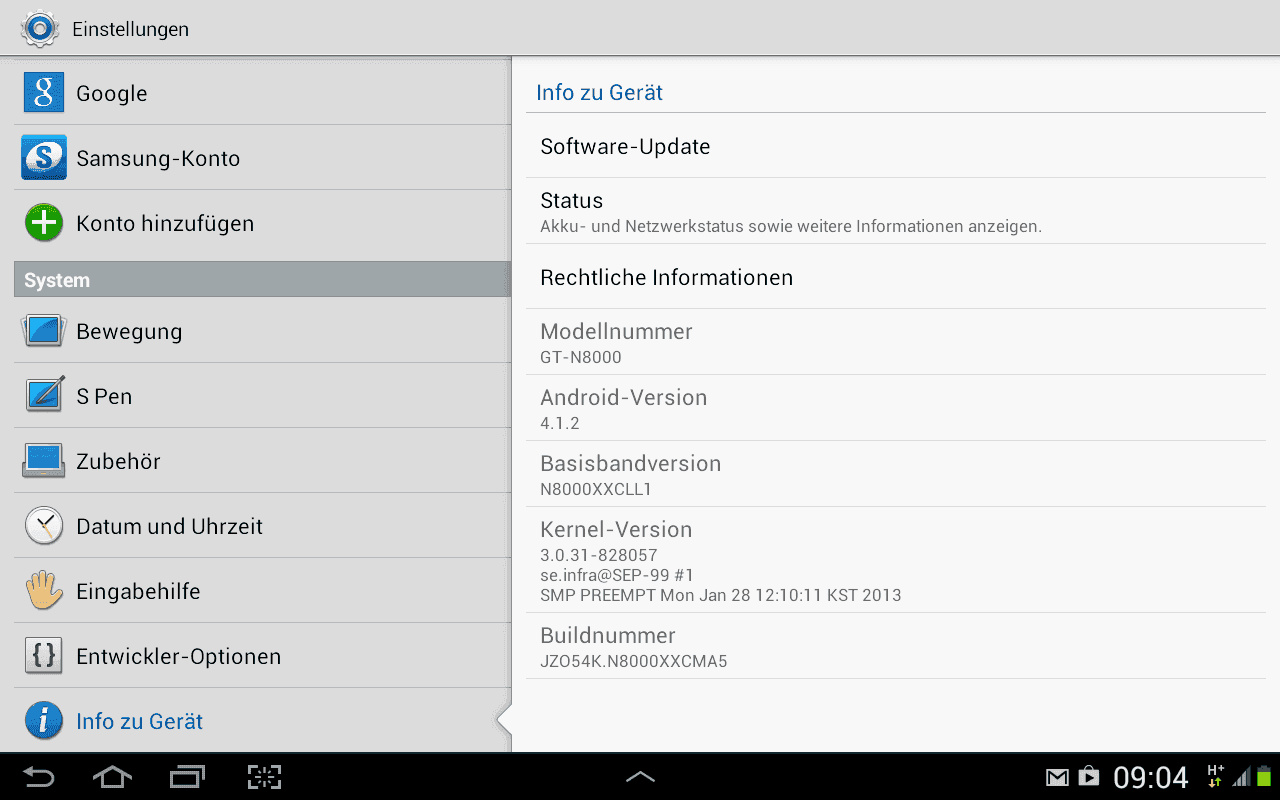Open Eingabehilfe settings
The image size is (1280, 800).
tap(262, 590)
